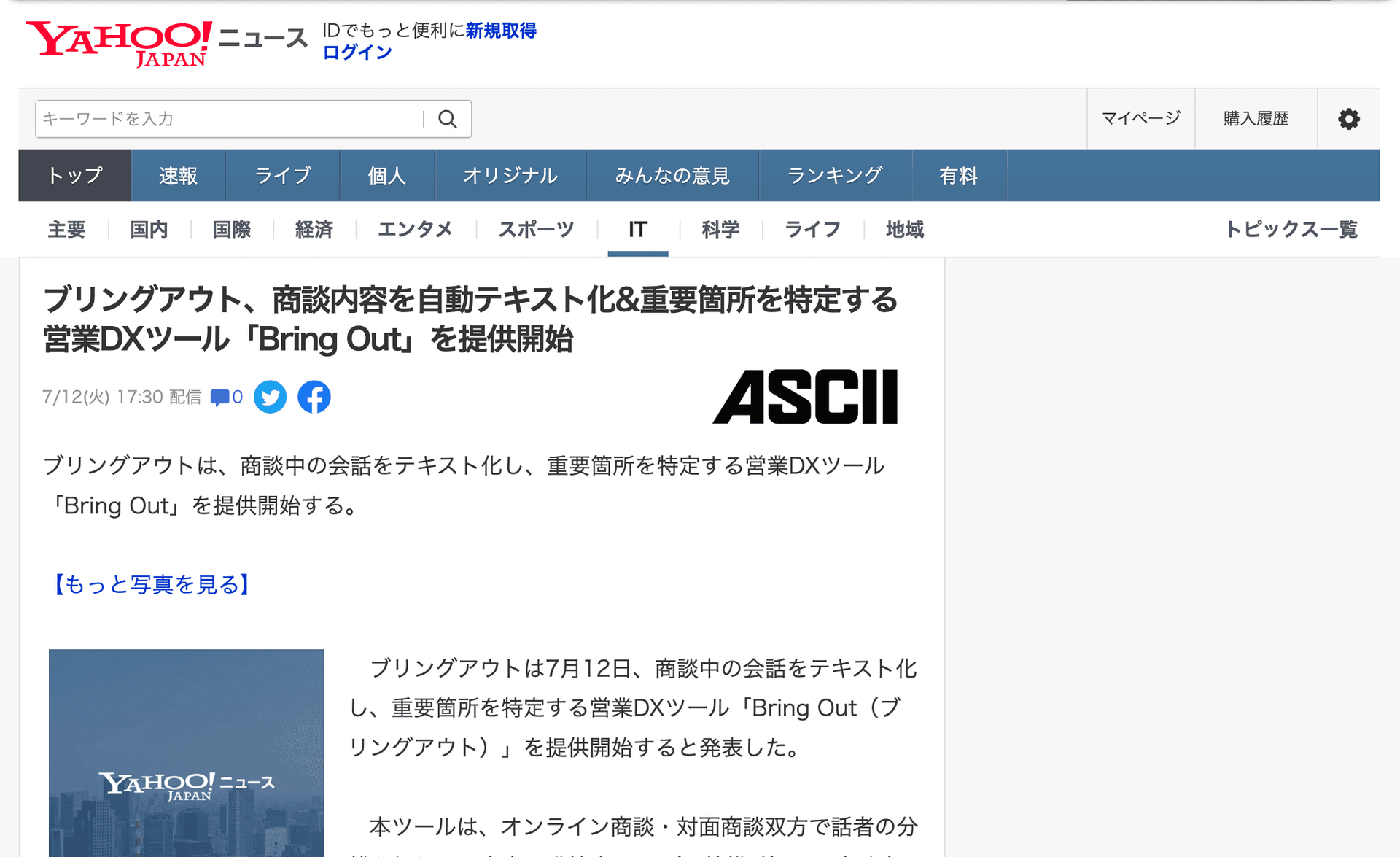Select the ランキング tab
Screen dimensions: 1400x857
[x=835, y=176]
